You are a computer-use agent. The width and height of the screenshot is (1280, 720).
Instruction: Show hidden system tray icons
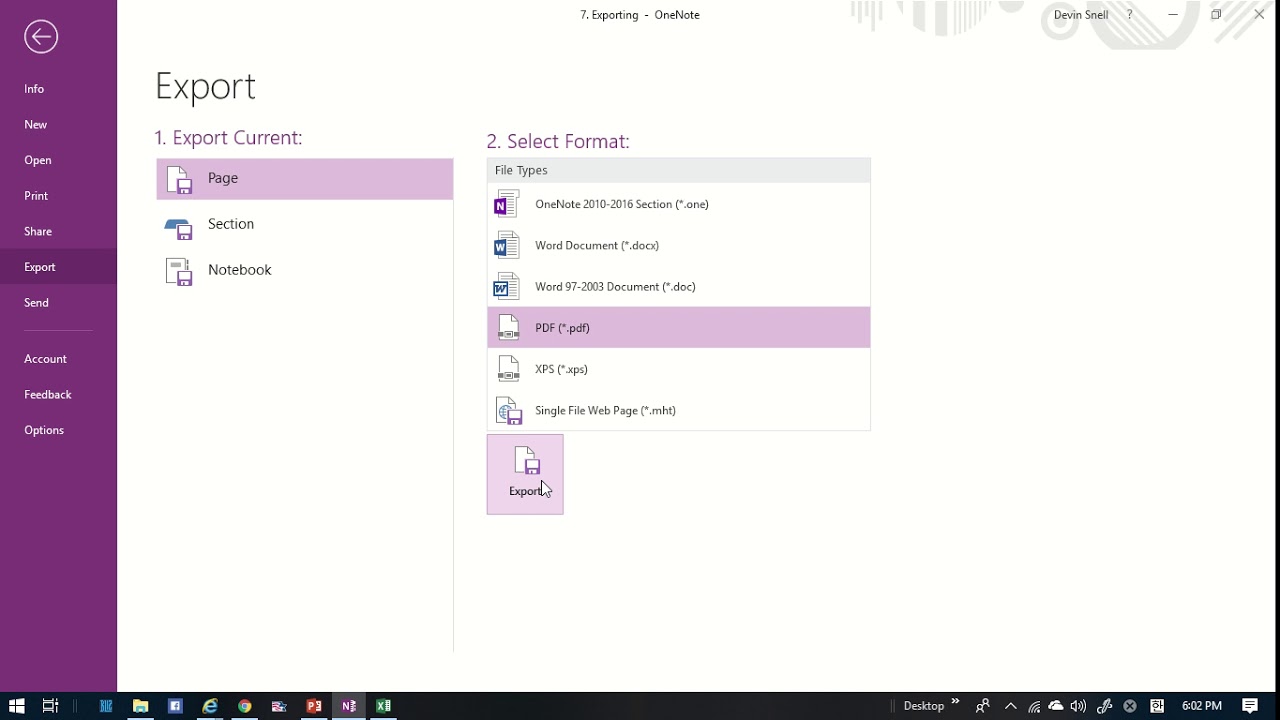(1010, 706)
